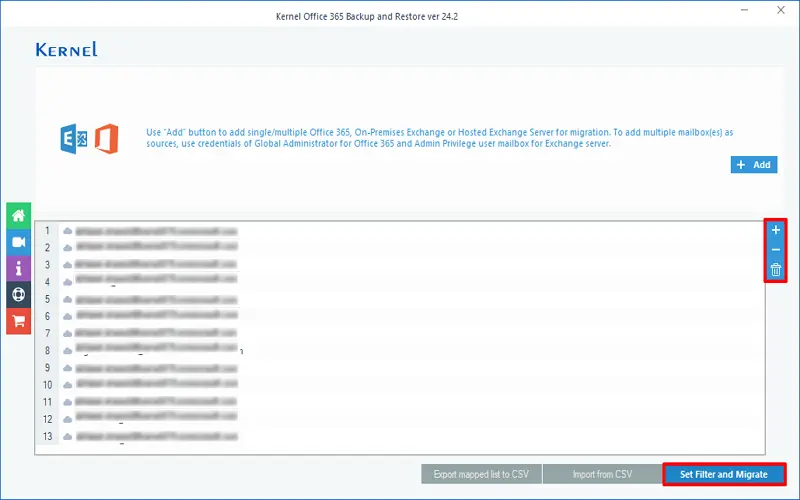The height and width of the screenshot is (500, 800).
Task: Select mailbox row number 9
Action: pyautogui.click(x=400, y=368)
